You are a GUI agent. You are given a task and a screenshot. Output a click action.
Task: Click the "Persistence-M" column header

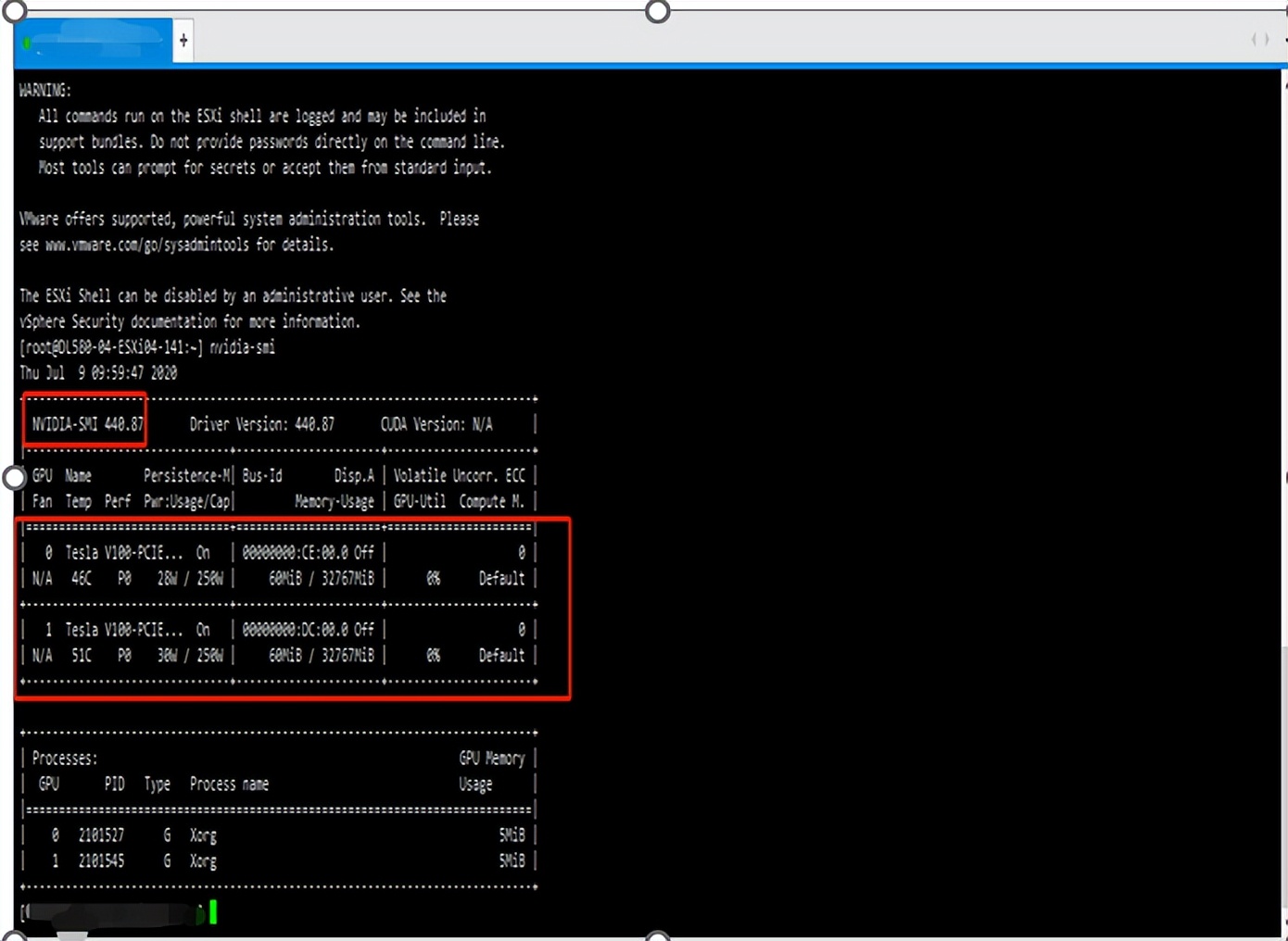pyautogui.click(x=187, y=476)
